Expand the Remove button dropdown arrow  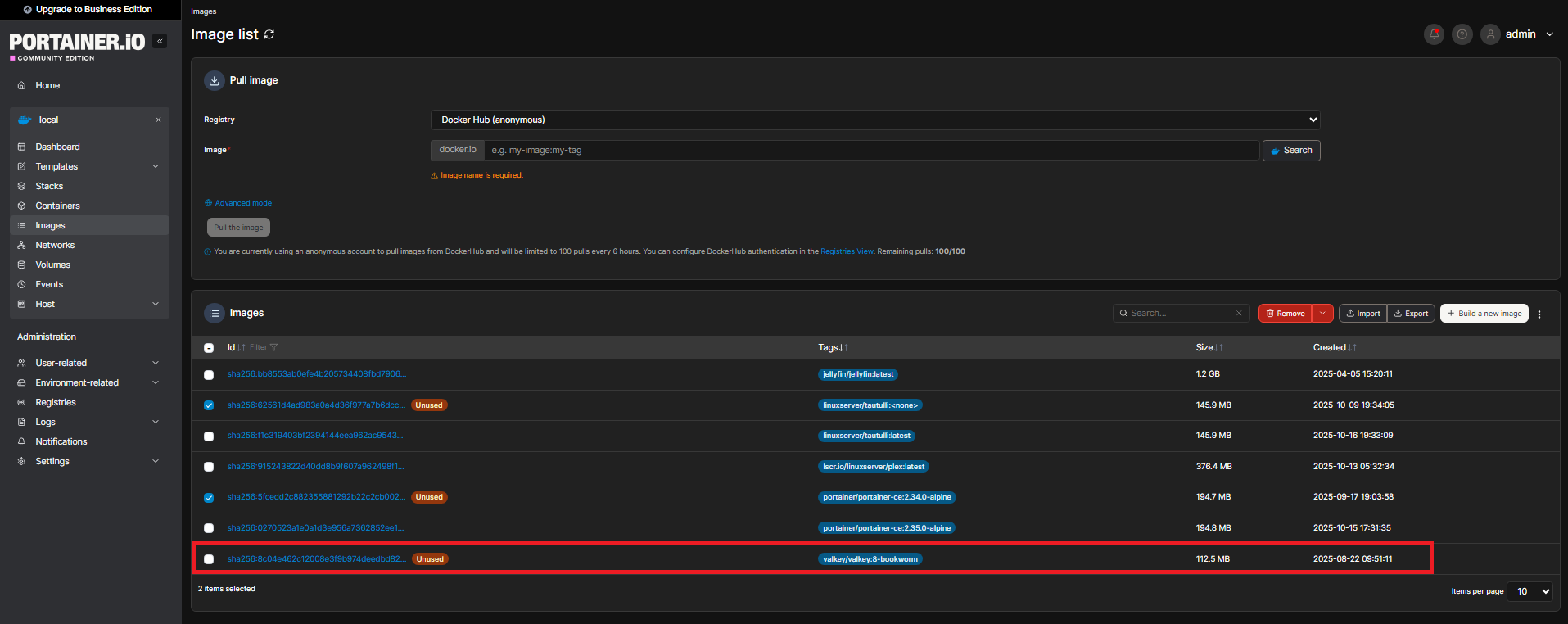[x=1322, y=314]
